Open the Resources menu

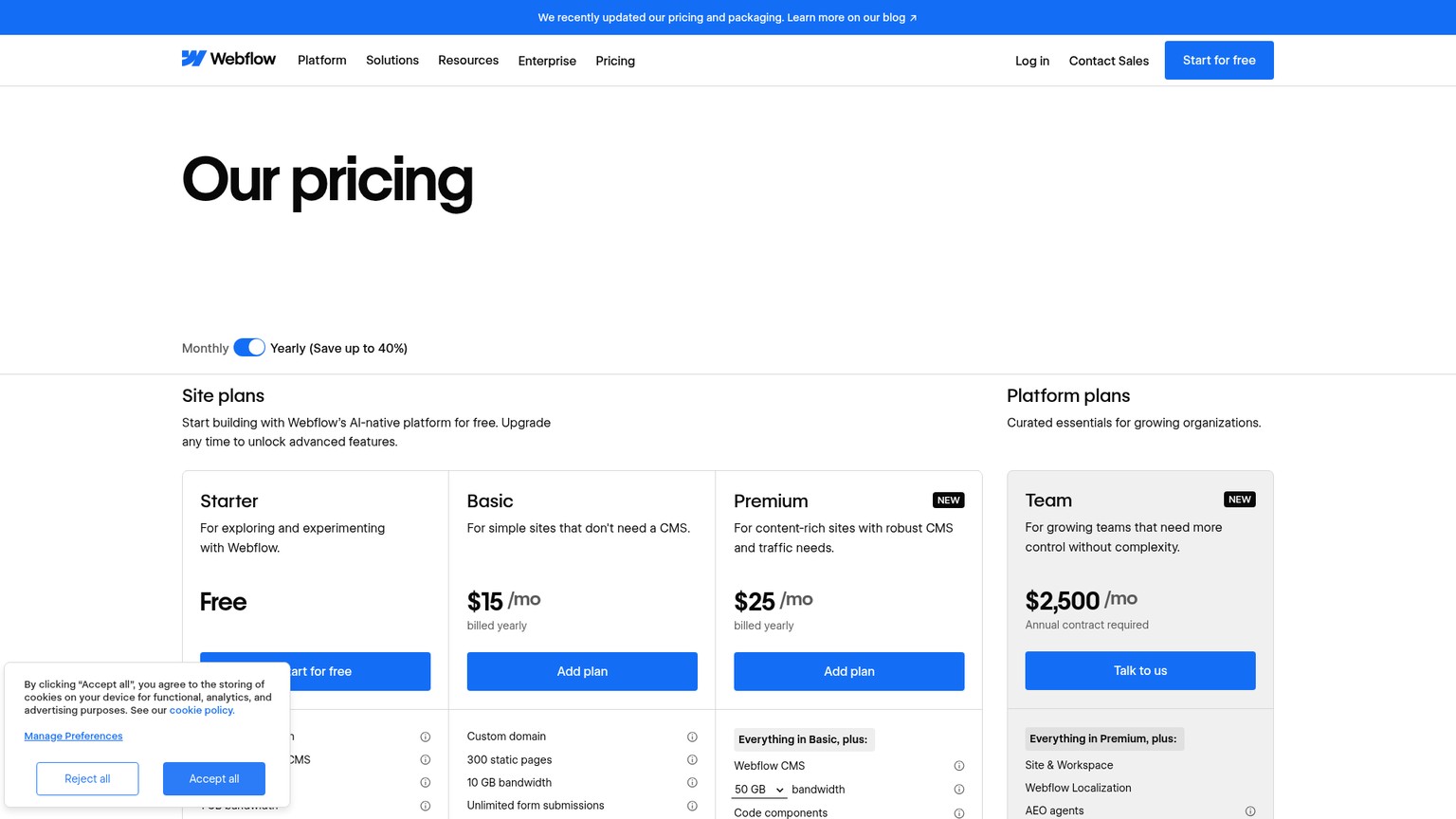468,60
